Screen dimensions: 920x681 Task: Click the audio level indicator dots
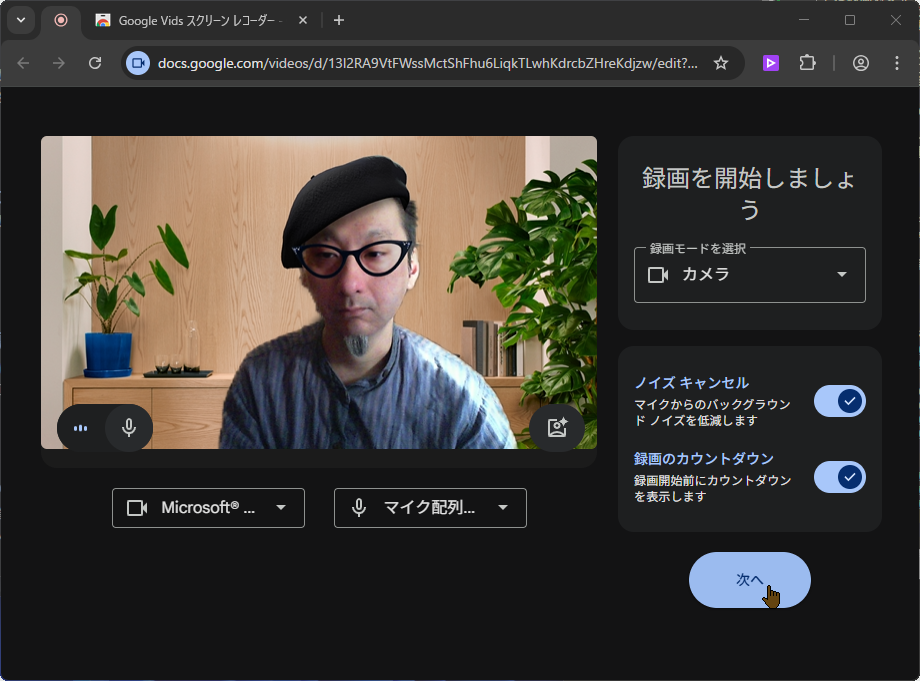click(79, 427)
